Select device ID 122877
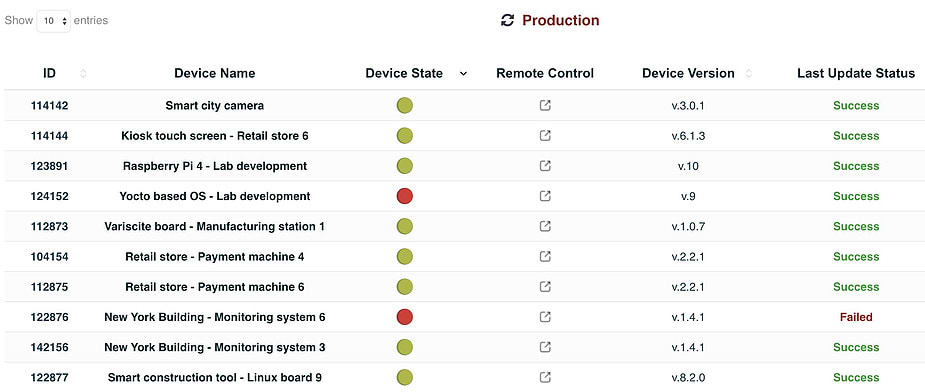The image size is (925, 392). pyautogui.click(x=50, y=377)
